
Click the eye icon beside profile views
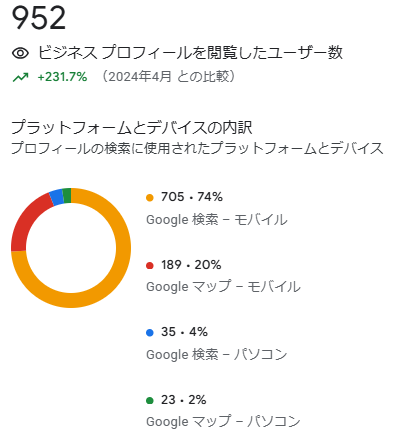20,53
